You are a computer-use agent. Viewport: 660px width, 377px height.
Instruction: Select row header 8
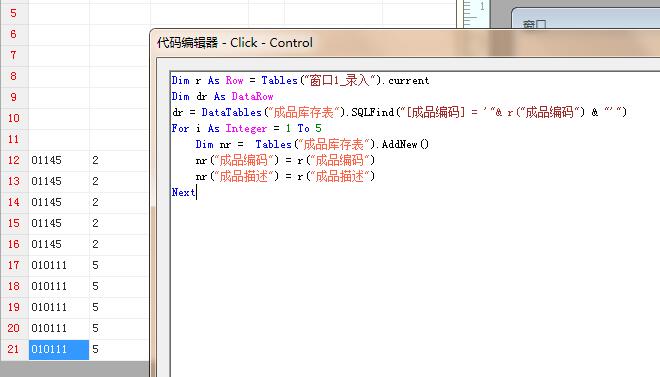tap(14, 76)
